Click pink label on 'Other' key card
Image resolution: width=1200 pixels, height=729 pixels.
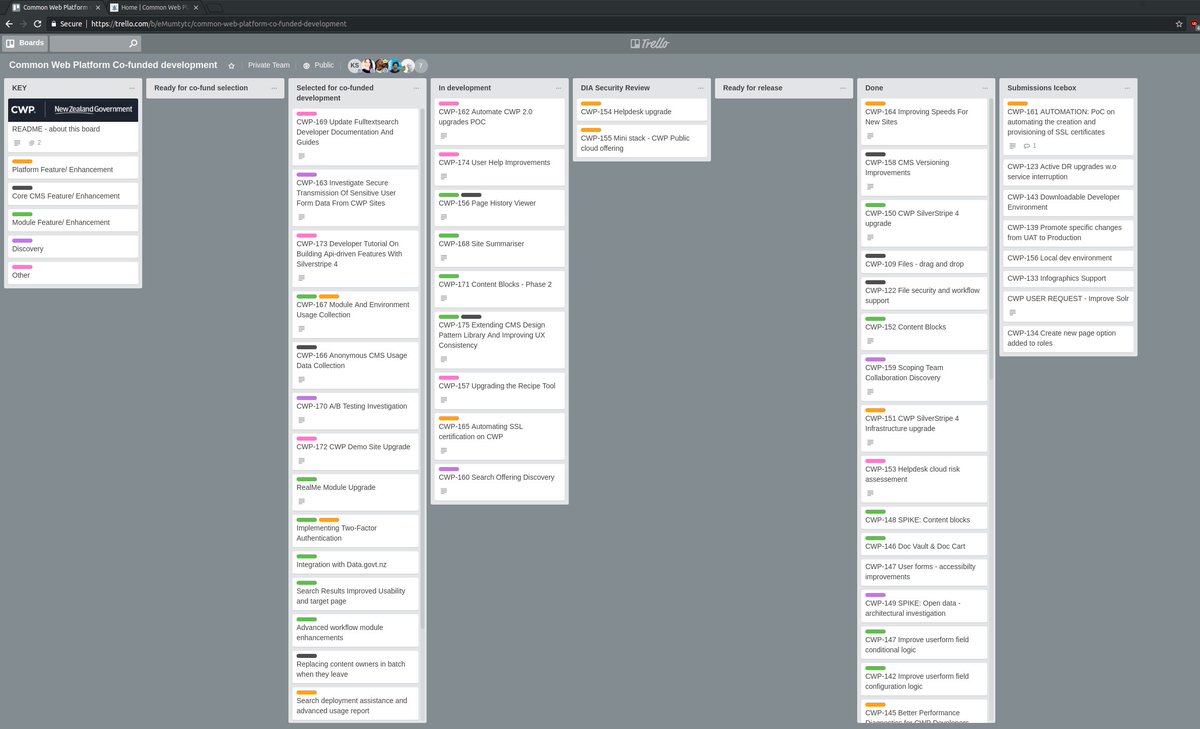pos(22,267)
